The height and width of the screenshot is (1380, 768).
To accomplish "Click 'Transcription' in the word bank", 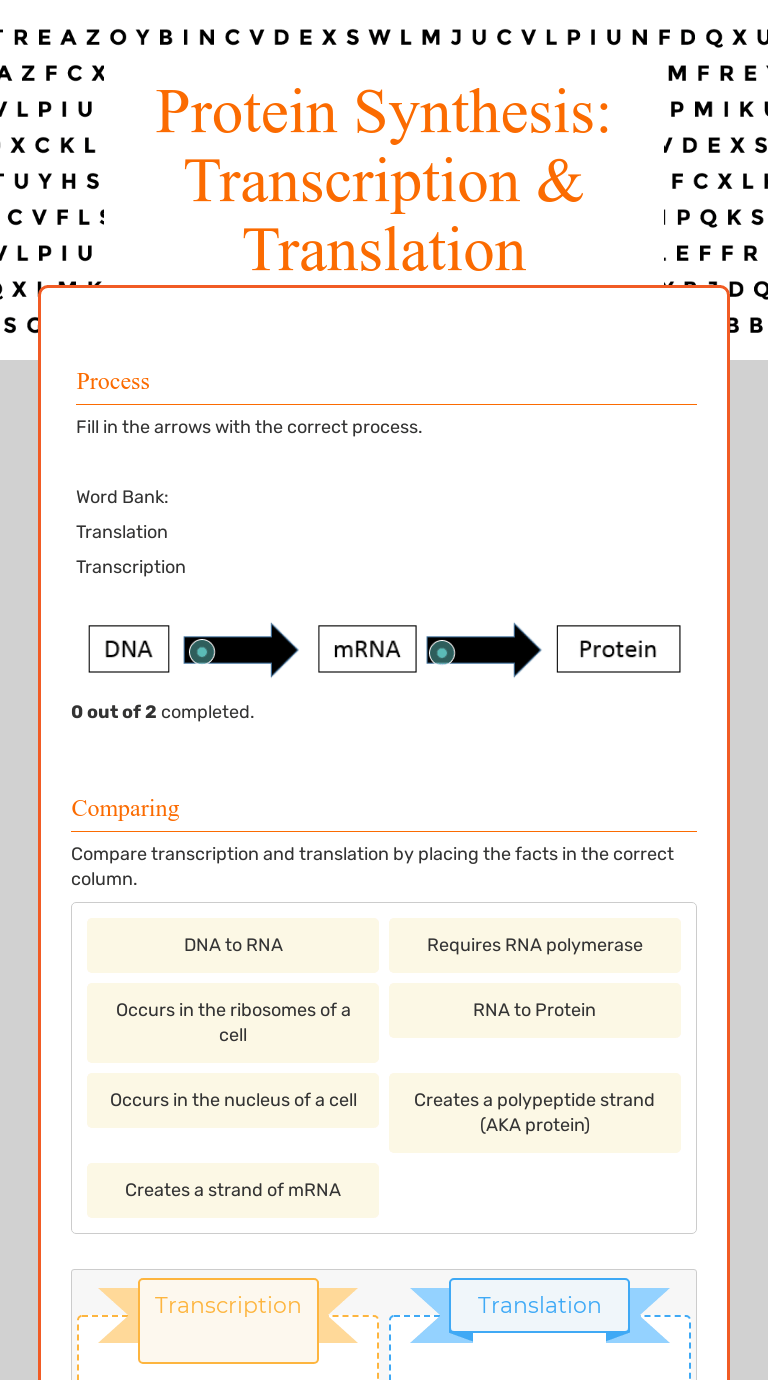I will click(130, 566).
